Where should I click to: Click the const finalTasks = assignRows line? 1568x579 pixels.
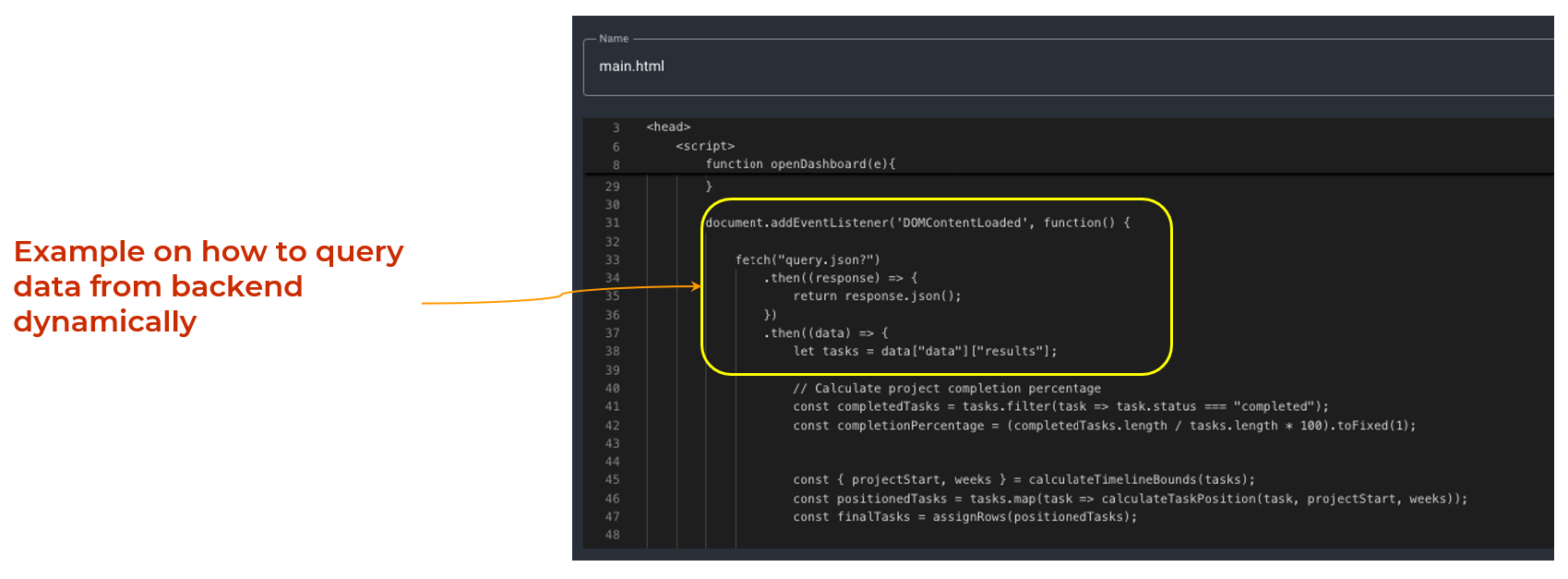click(x=964, y=517)
